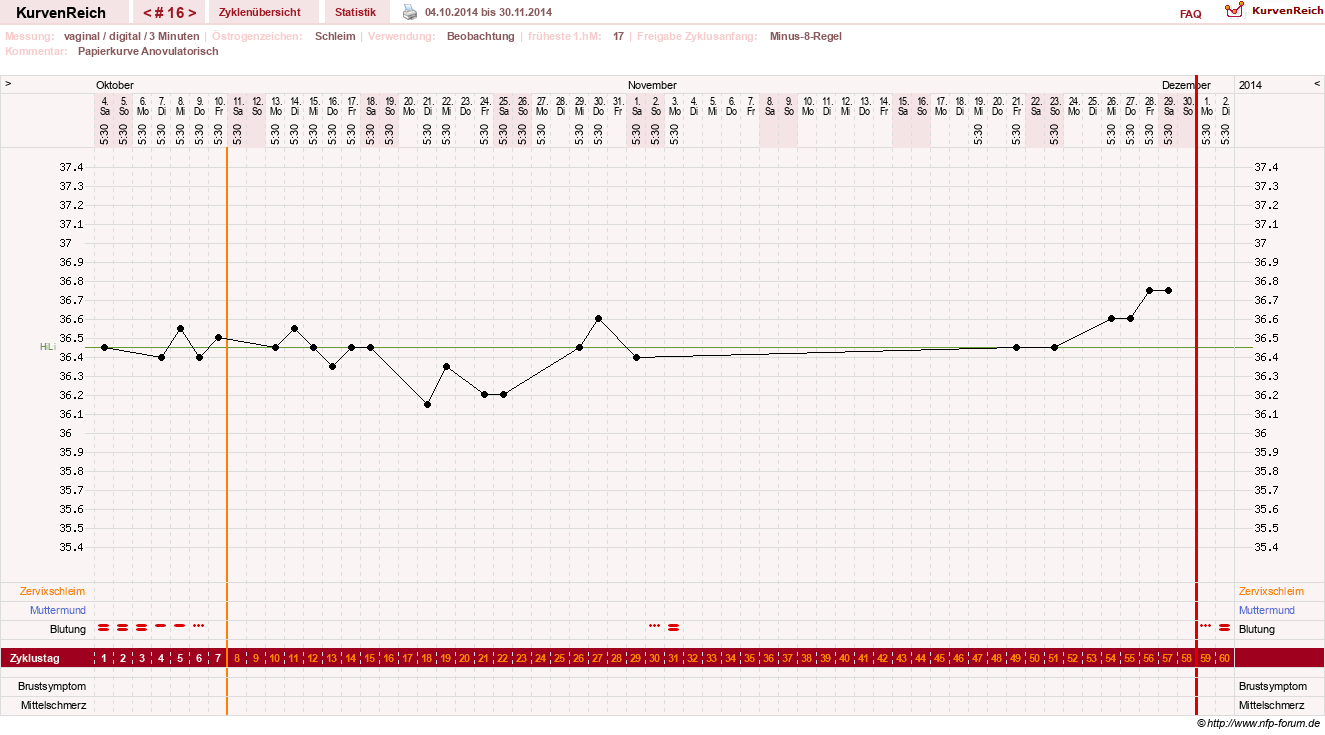Click the date range 04.10.2014 bis 30.11.2014
This screenshot has width=1325, height=735.
(x=488, y=12)
